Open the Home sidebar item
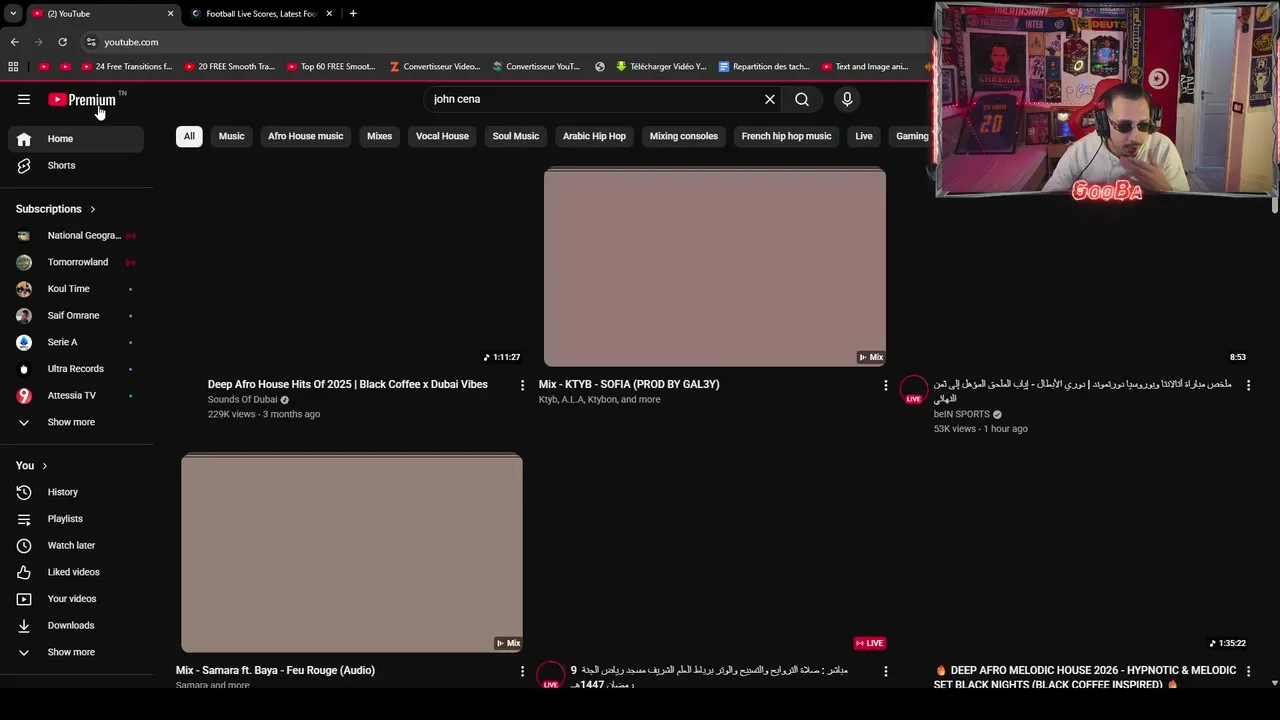The image size is (1280, 720). tap(76, 139)
